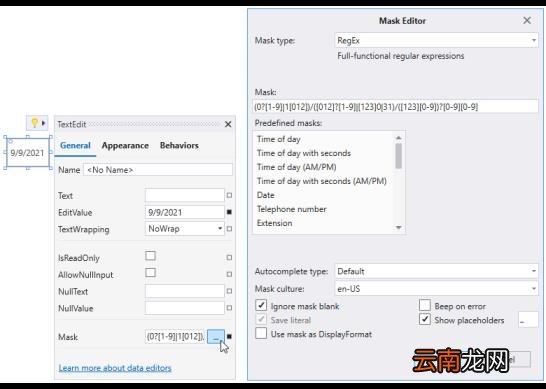Image resolution: width=546 pixels, height=389 pixels.
Task: Click the Mask regular expression field
Action: [x=396, y=107]
